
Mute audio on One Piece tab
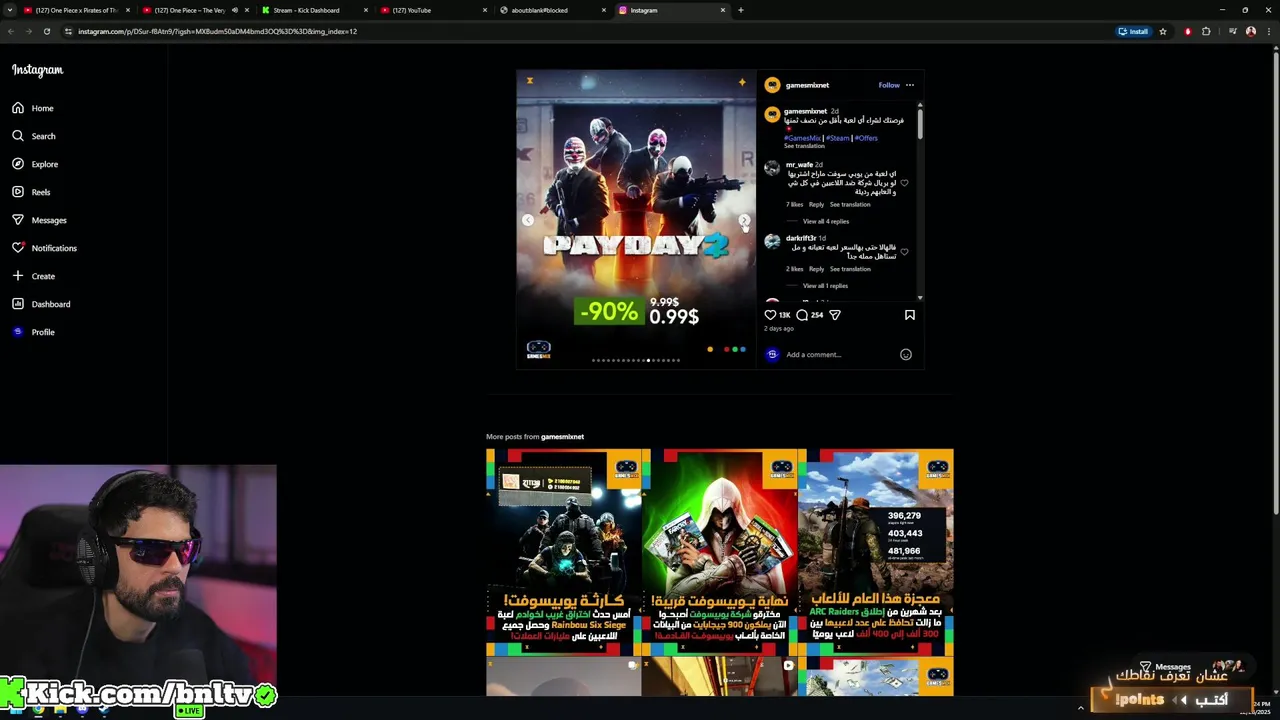pyautogui.click(x=235, y=10)
